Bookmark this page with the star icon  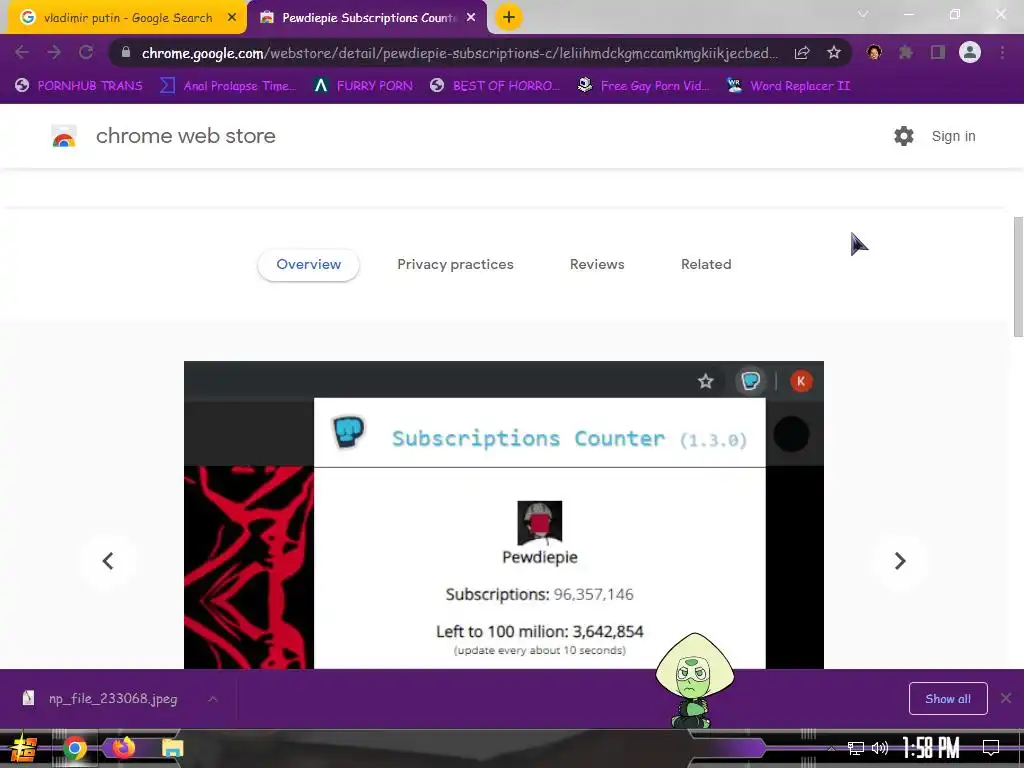[834, 52]
